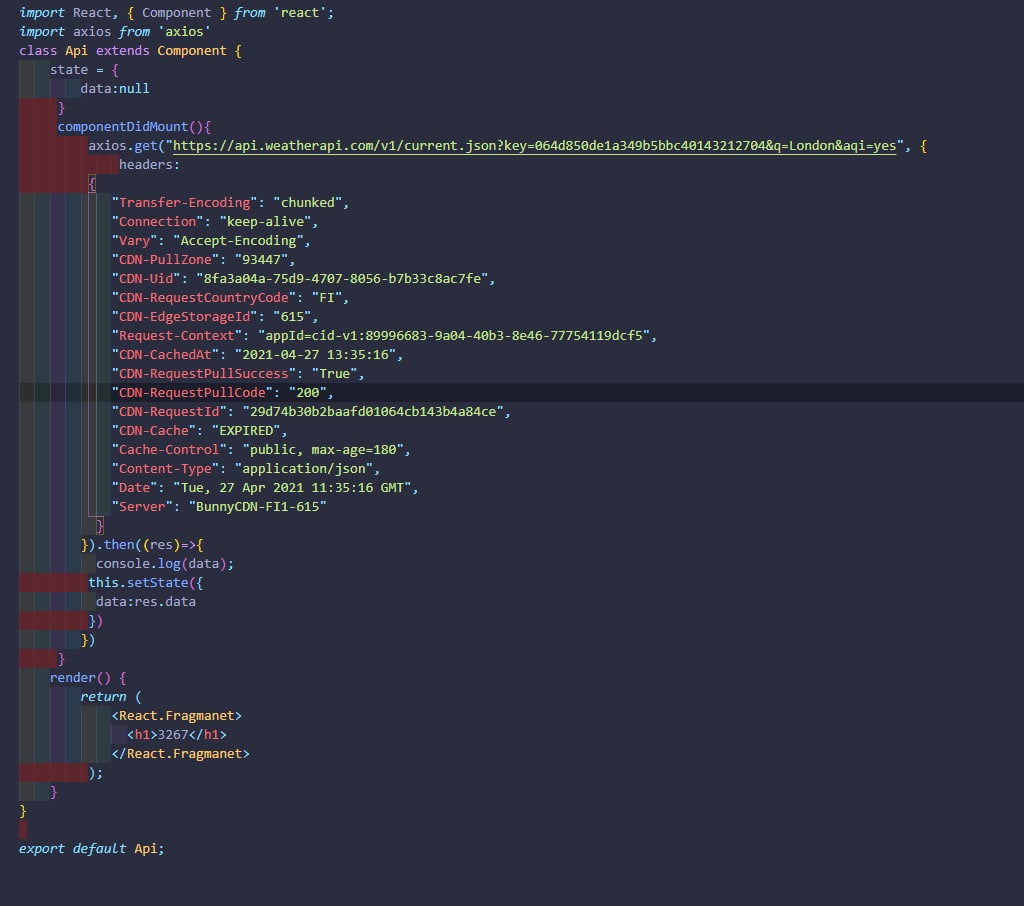Image resolution: width=1024 pixels, height=906 pixels.
Task: Click the "Date" header line
Action: (x=264, y=487)
